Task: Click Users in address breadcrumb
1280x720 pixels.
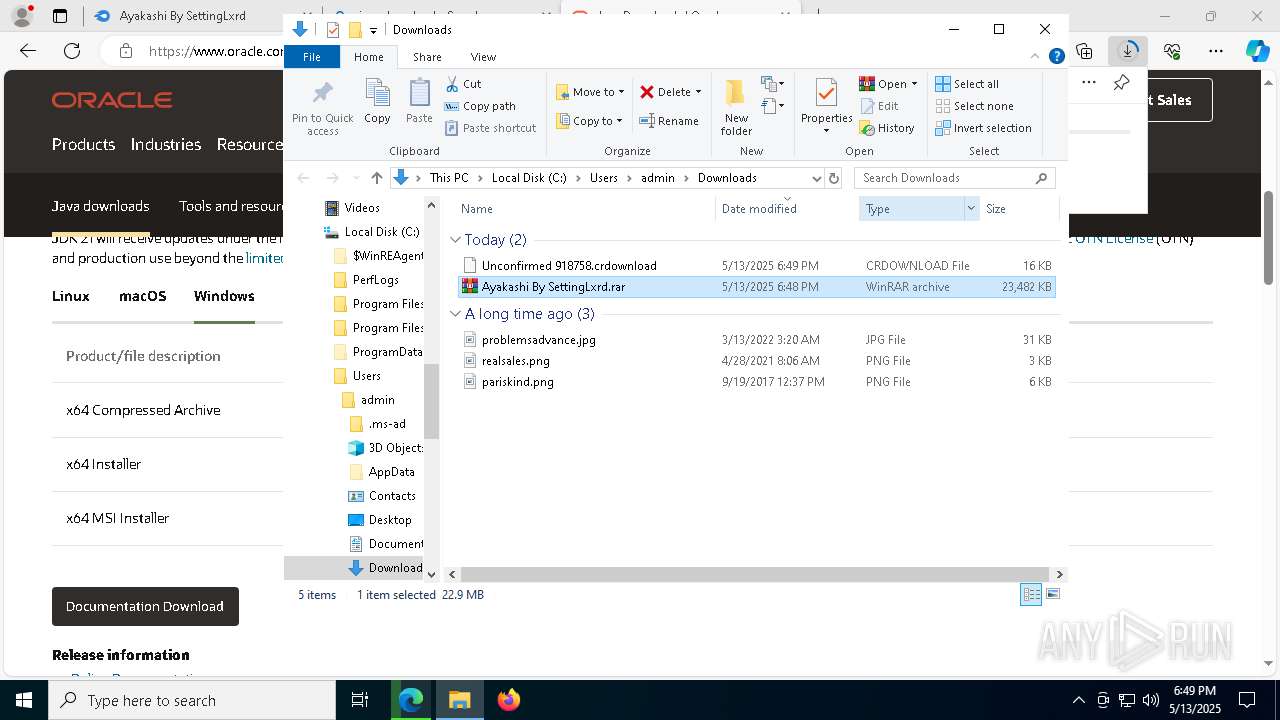Action: 603,178
